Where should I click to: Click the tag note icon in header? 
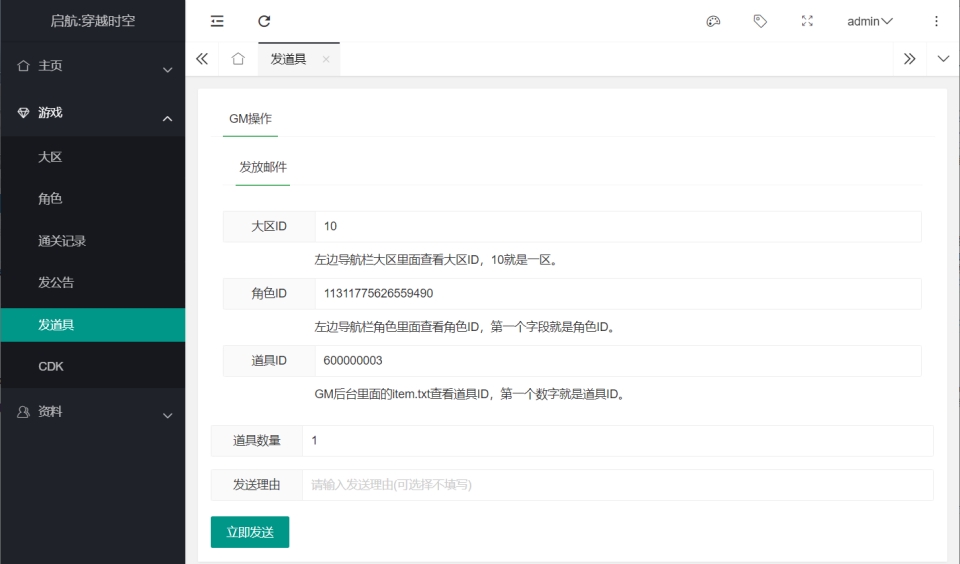[760, 21]
